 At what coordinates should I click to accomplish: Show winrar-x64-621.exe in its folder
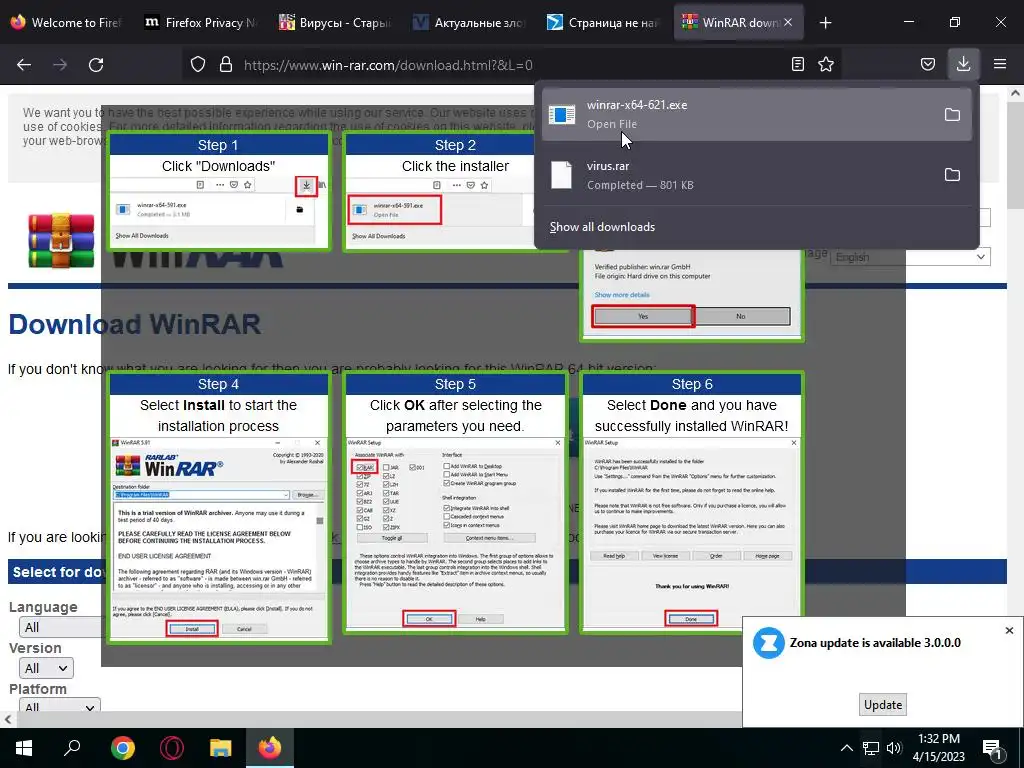[952, 114]
